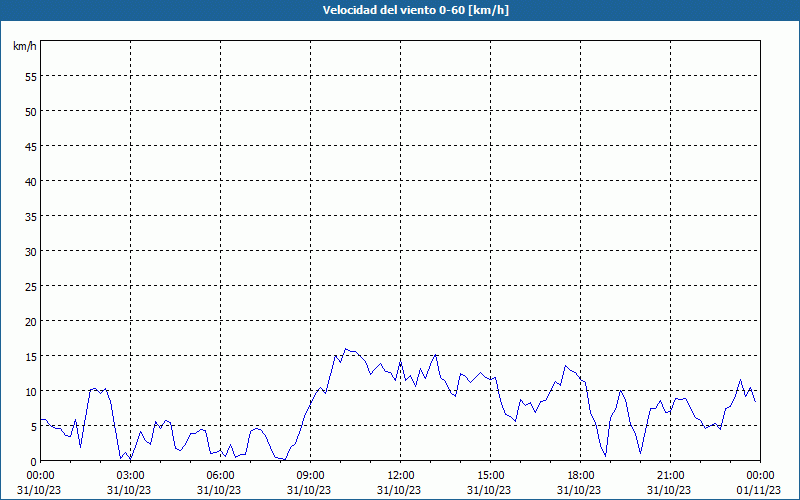The height and width of the screenshot is (500, 800).
Task: Click the 30 value on the y-axis
Action: click(x=31, y=252)
